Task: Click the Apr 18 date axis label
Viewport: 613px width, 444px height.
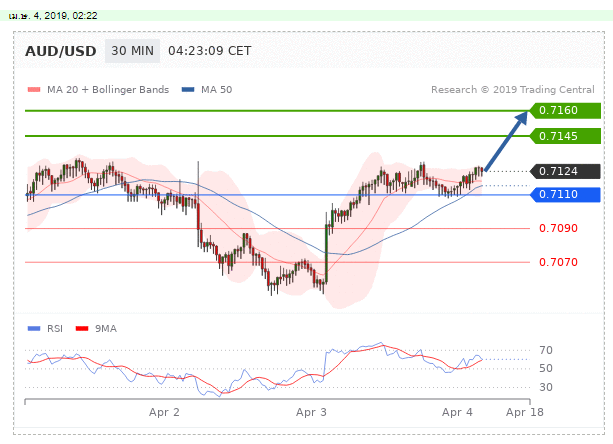Action: [x=525, y=412]
